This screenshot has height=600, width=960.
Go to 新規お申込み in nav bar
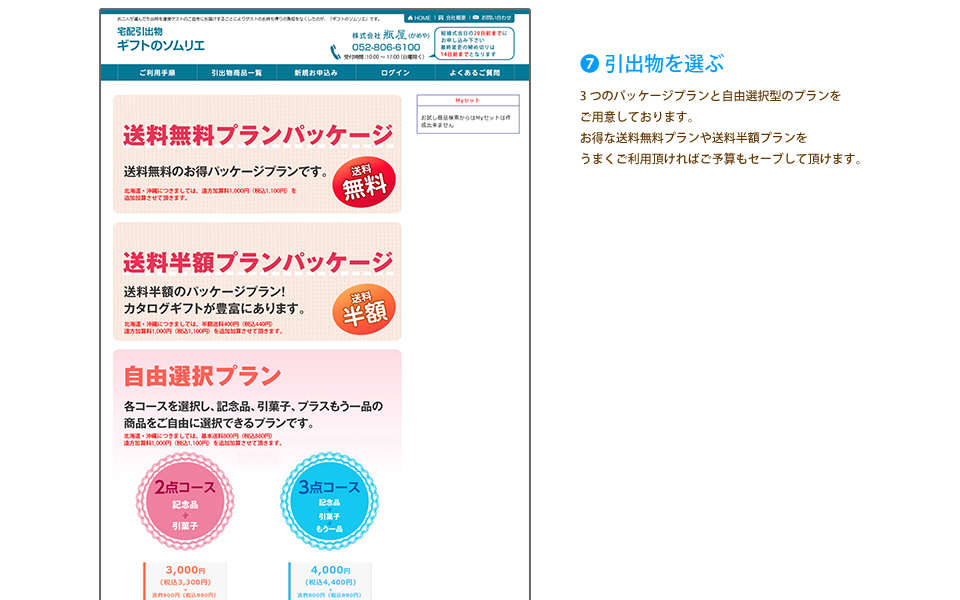[x=316, y=73]
